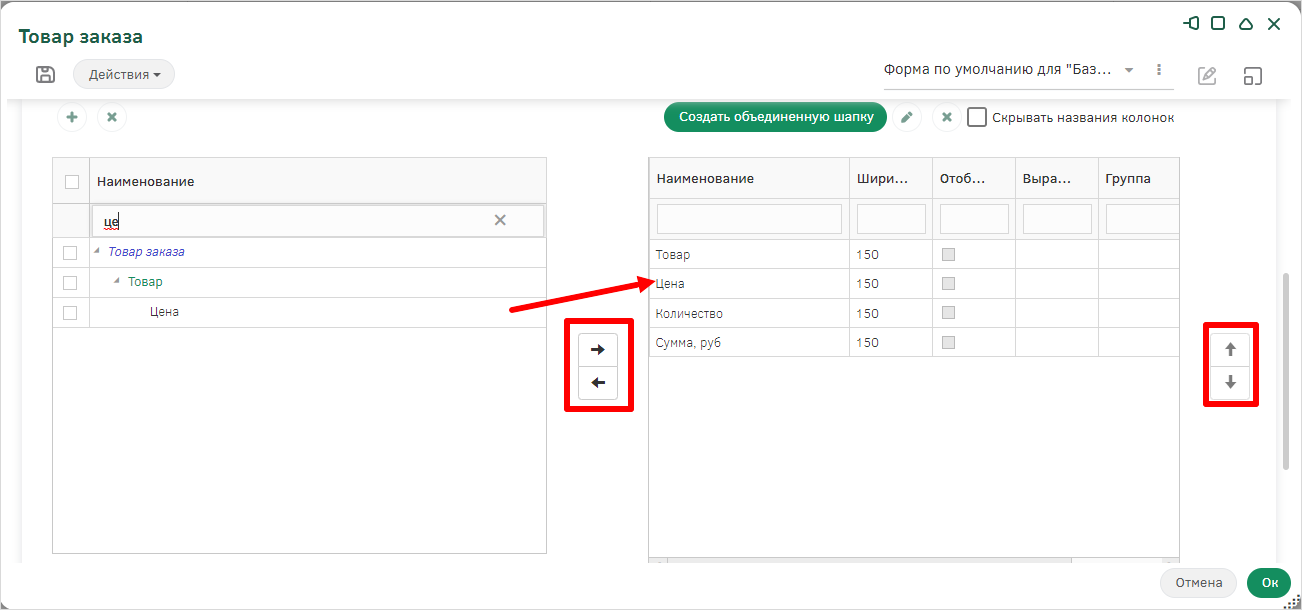Clear the search field with the X icon

(500, 220)
